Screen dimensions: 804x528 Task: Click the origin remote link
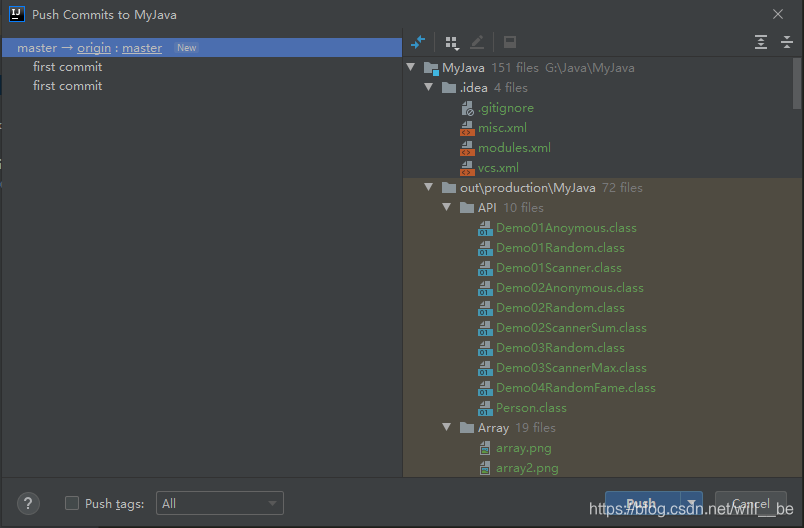(x=94, y=48)
